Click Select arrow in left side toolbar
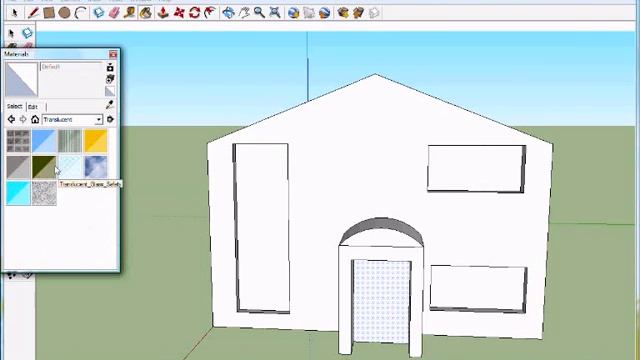 [11, 33]
